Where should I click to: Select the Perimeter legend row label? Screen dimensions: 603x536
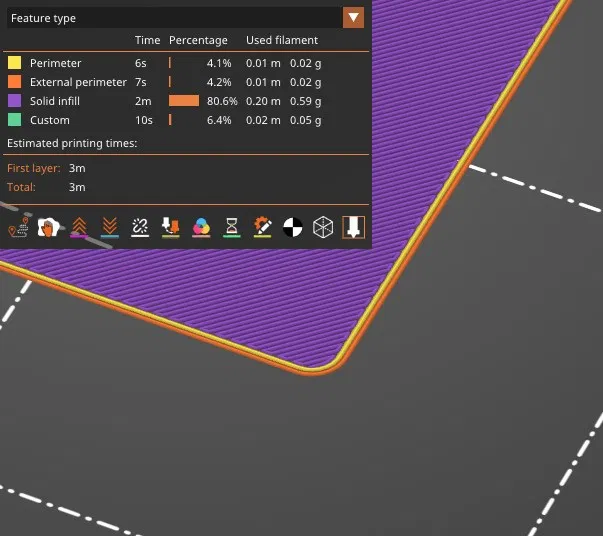[55, 63]
